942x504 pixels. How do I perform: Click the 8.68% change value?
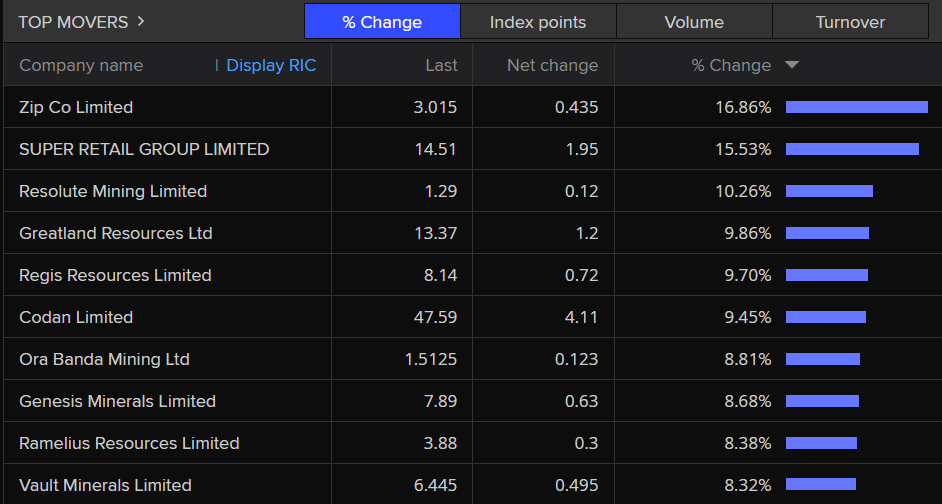[748, 401]
